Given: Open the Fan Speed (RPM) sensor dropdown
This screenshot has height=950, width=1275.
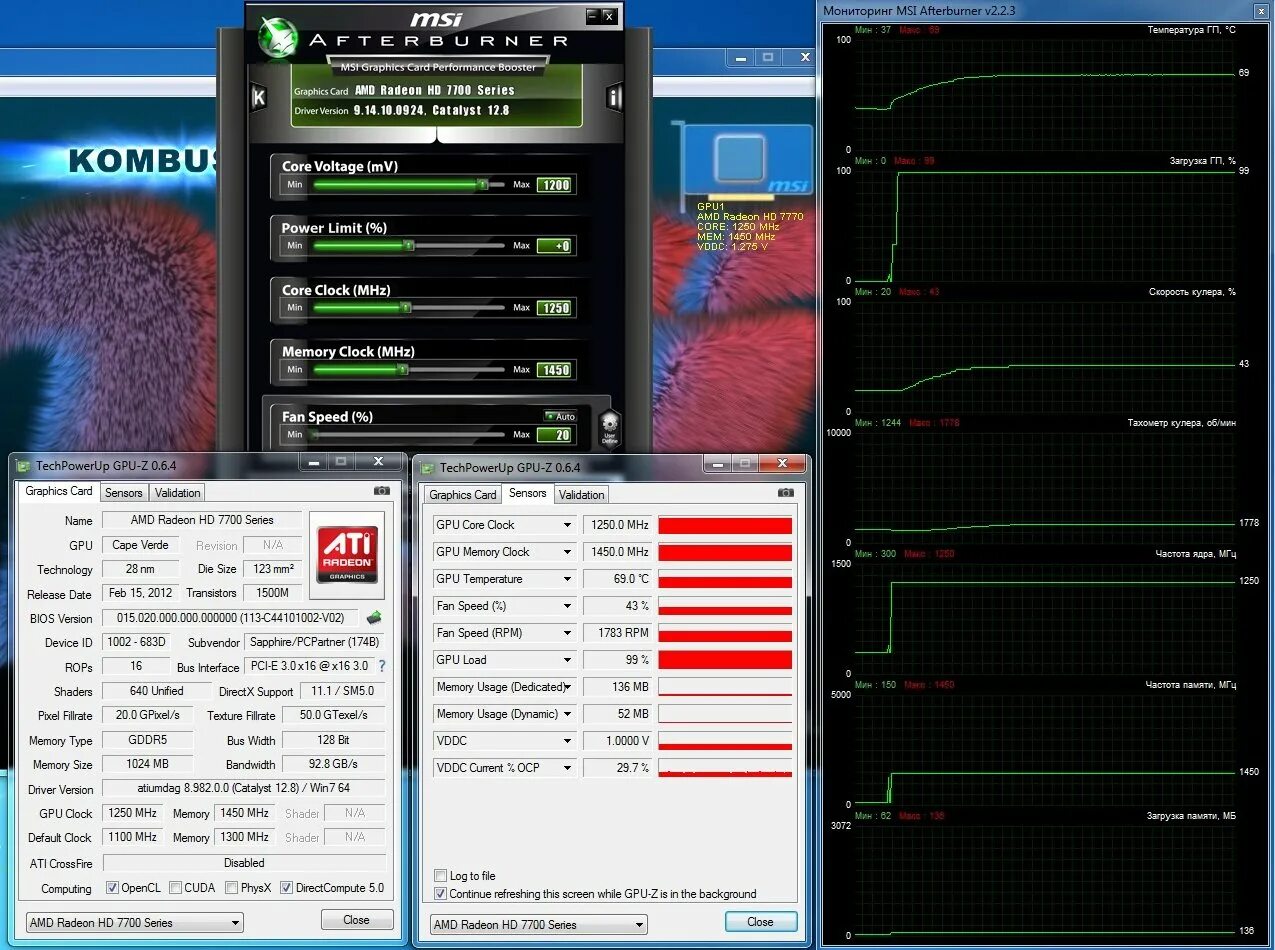Looking at the screenshot, I should tap(567, 633).
